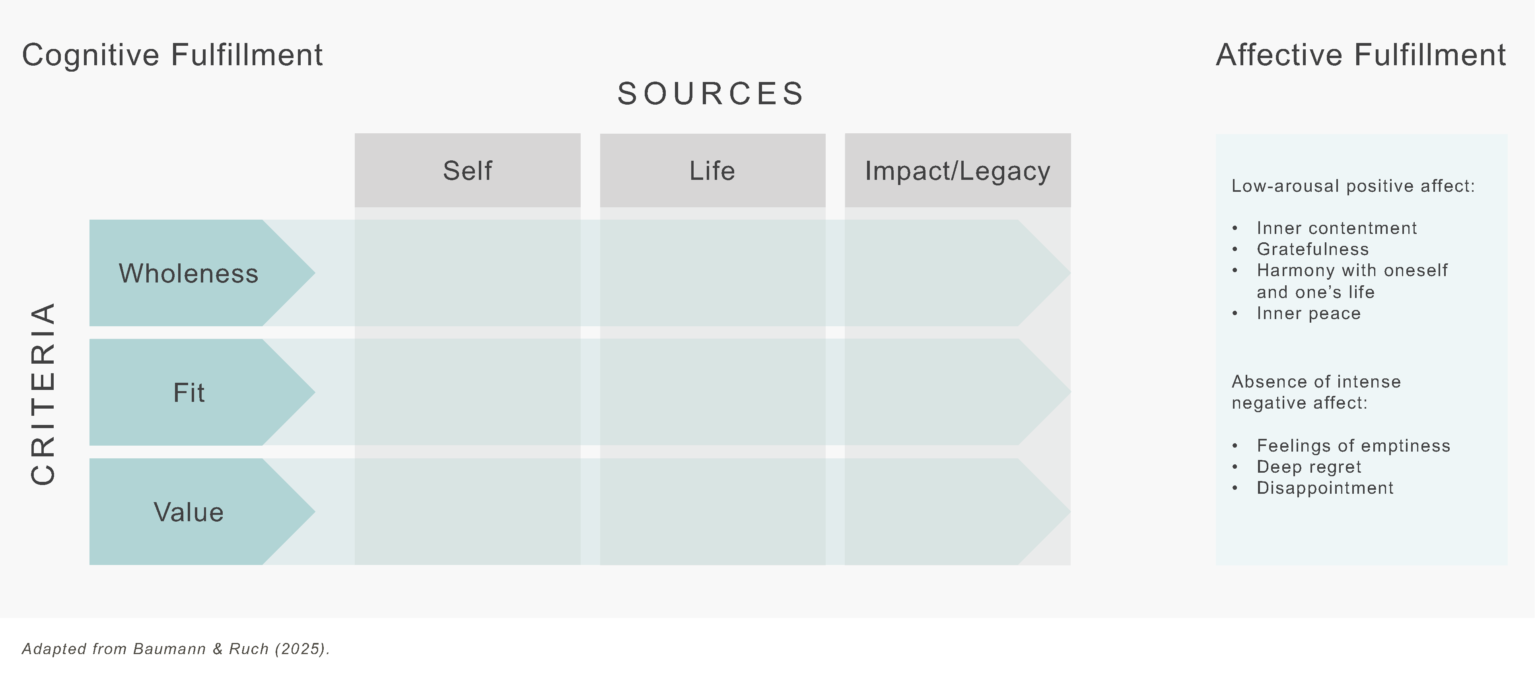Click the Inner contentment bullet item
This screenshot has height=674, width=1536.
click(x=1336, y=228)
